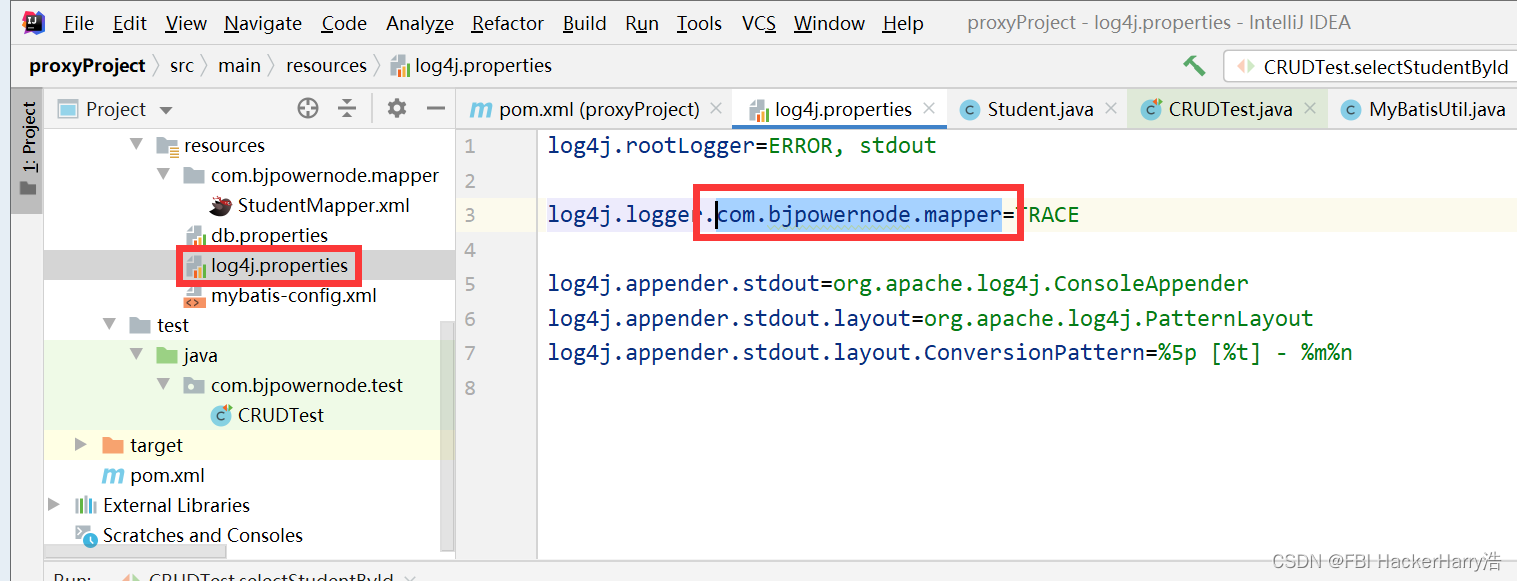Click the Collapse All icon in Project panel
Screen dimensions: 1517x581
346,109
